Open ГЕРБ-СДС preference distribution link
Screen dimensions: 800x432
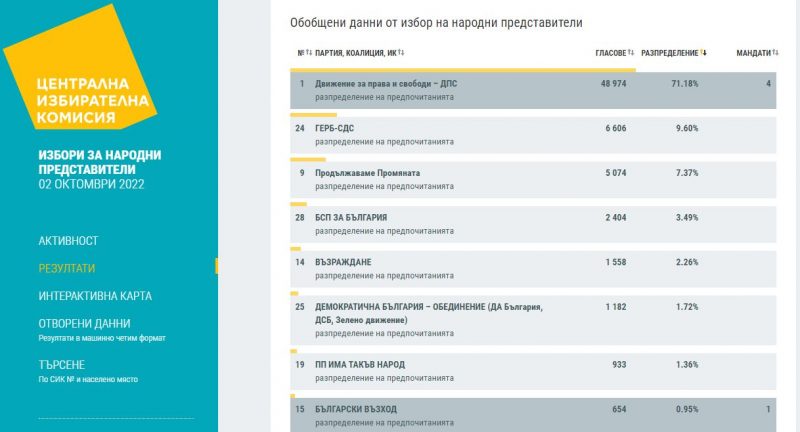pyautogui.click(x=384, y=142)
